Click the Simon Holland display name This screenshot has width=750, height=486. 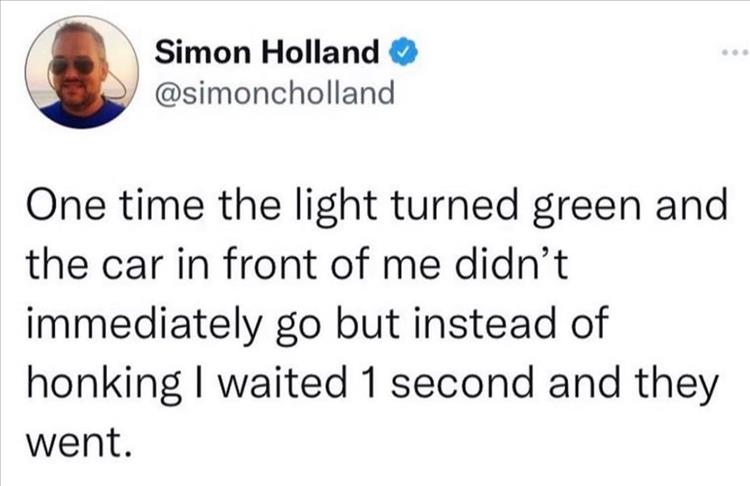(x=267, y=50)
